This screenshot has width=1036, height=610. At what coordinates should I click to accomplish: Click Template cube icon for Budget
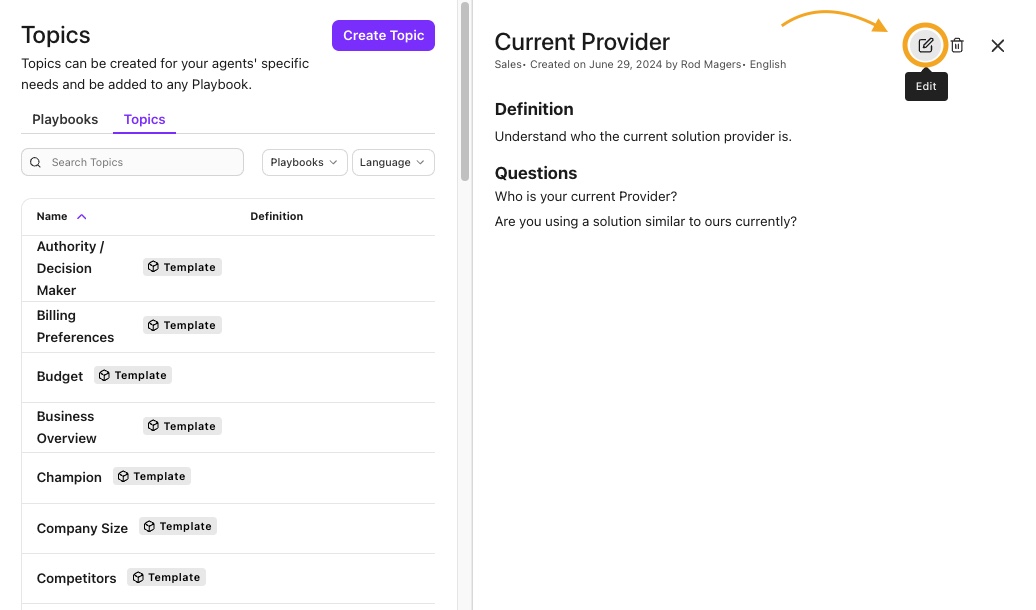[x=104, y=375]
